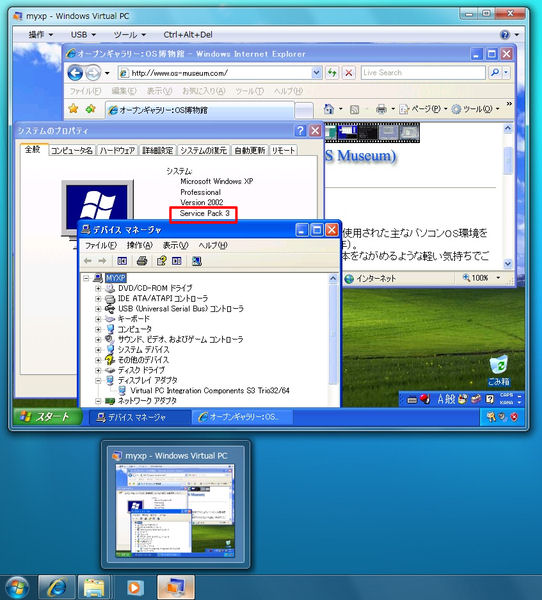This screenshot has height=600, width=542.
Task: Open Internet Explorer from Windows 7 taskbar
Action: click(57, 587)
